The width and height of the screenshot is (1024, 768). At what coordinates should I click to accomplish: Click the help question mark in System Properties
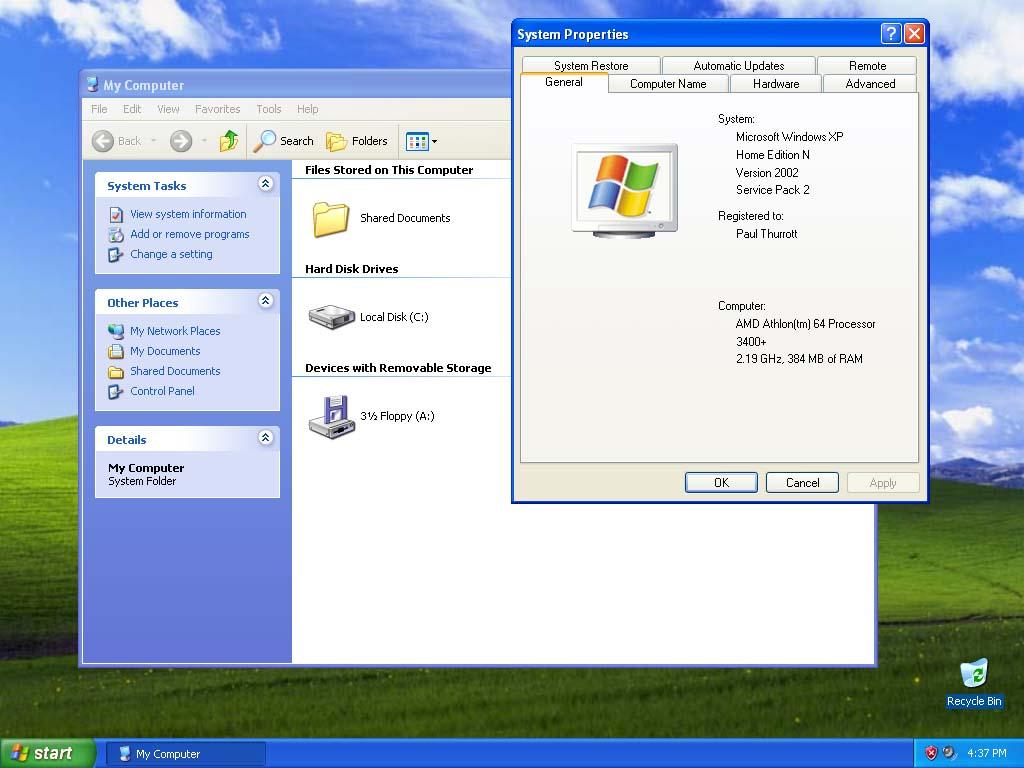pyautogui.click(x=890, y=33)
